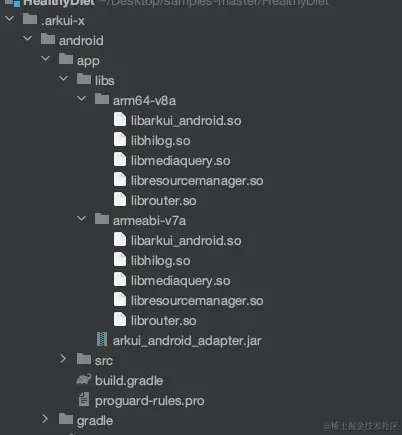Screen dimensions: 402x435
Task: Click the arkui_android_adapter.jar archive icon
Action: [x=102, y=339]
